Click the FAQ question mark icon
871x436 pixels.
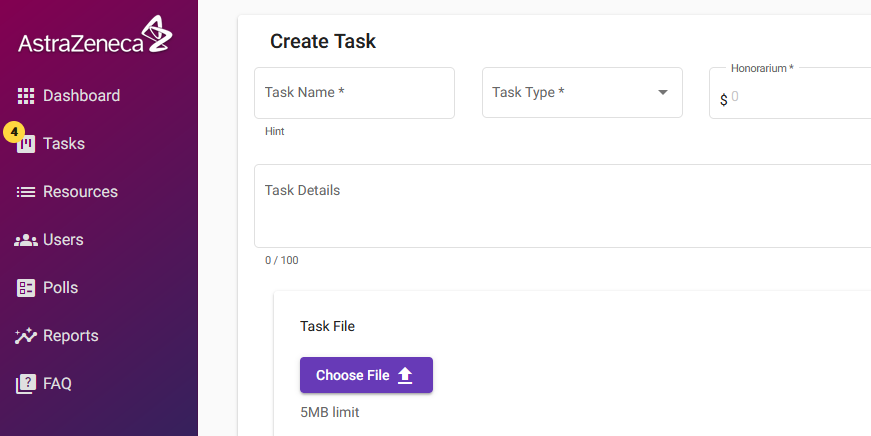[26, 384]
